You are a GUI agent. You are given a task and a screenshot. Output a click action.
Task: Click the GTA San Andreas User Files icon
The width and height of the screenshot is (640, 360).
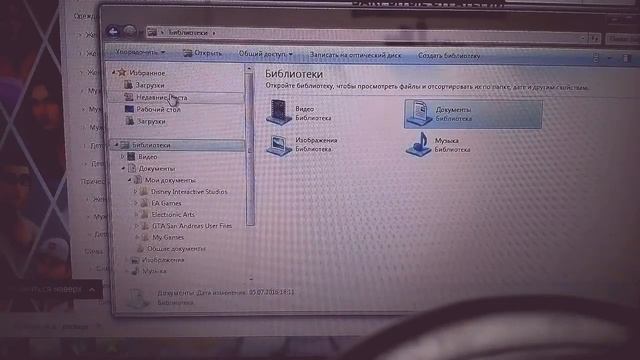tap(145, 226)
